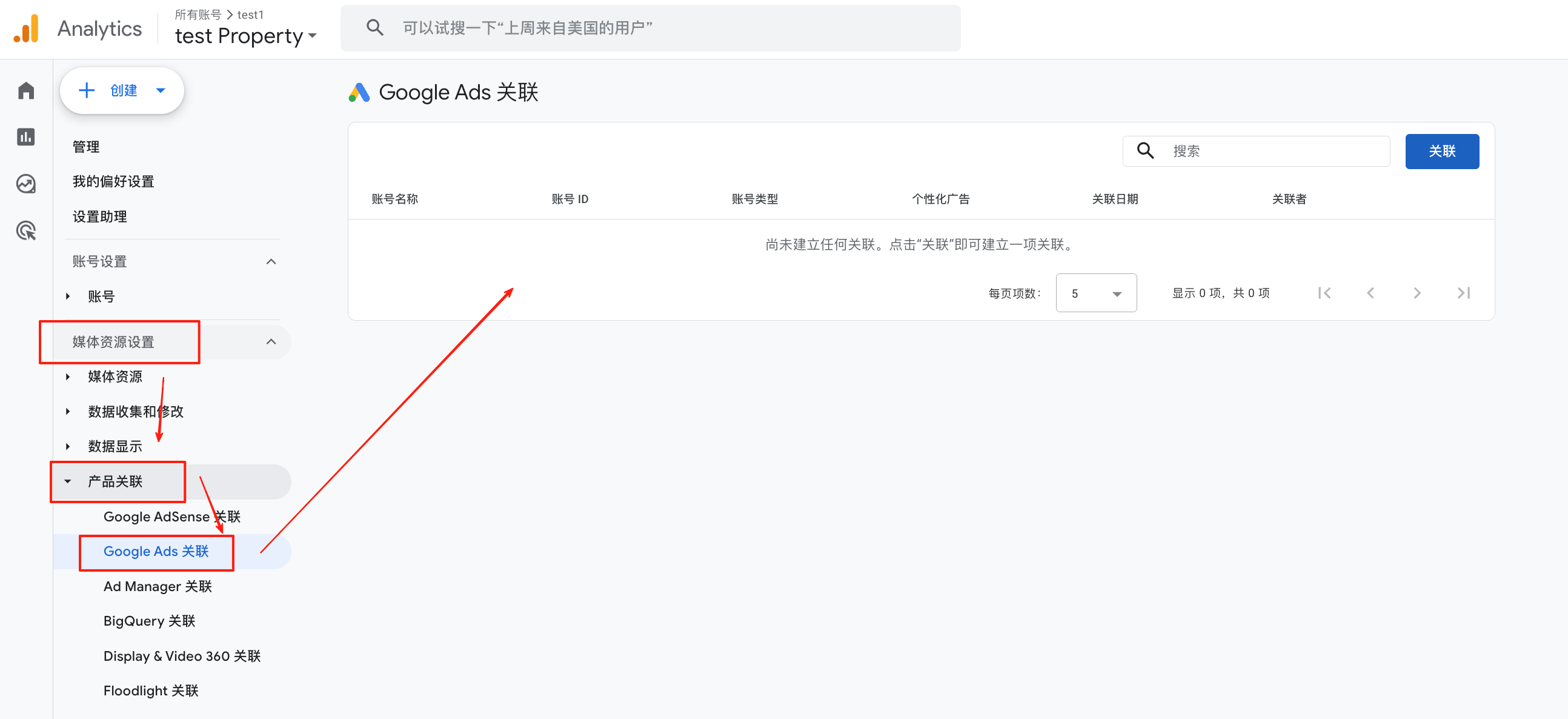The width and height of the screenshot is (1568, 719).
Task: Open the search bar magnifier at top
Action: (375, 27)
